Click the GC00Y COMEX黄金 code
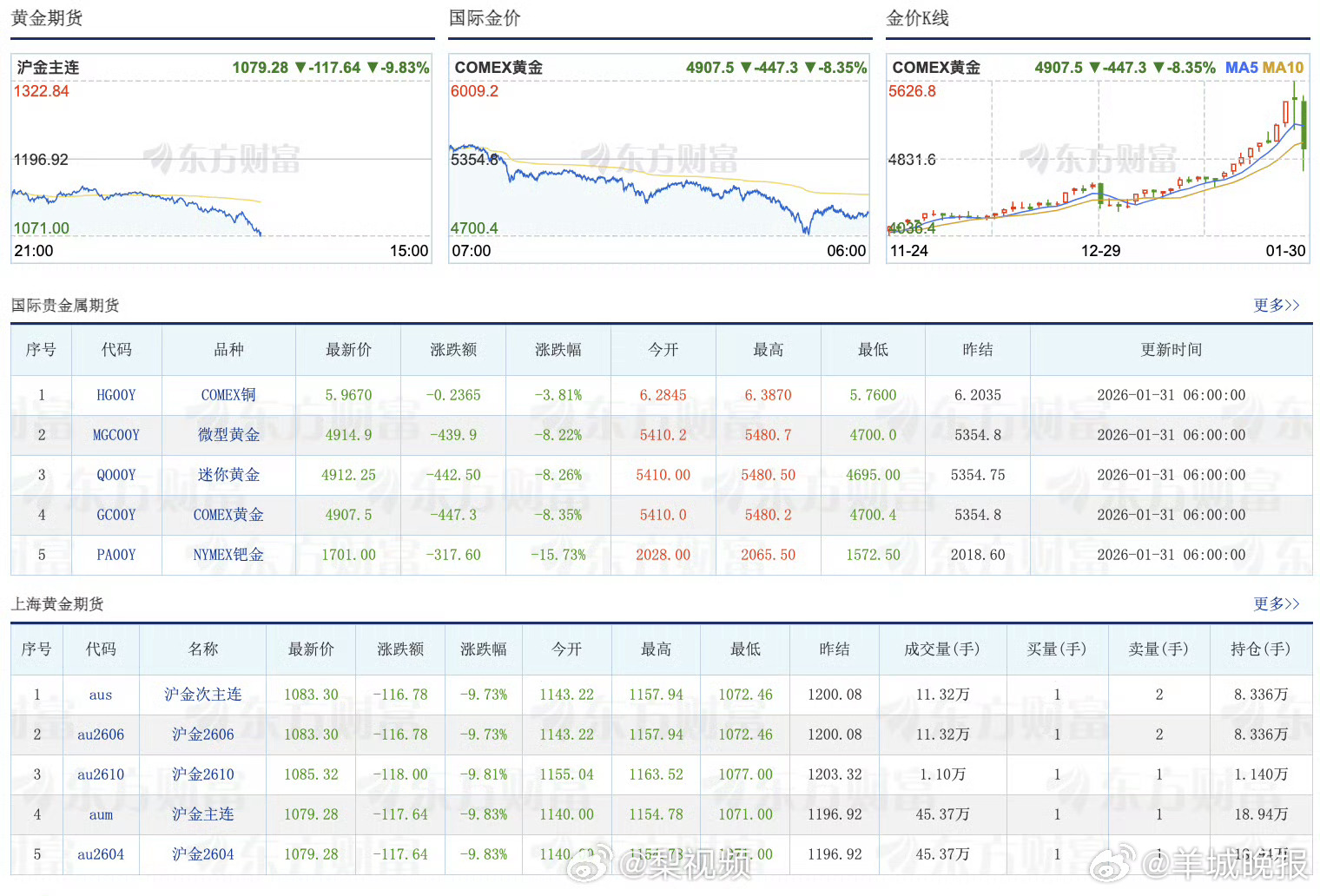Viewport: 1320px width, 896px height. [116, 514]
